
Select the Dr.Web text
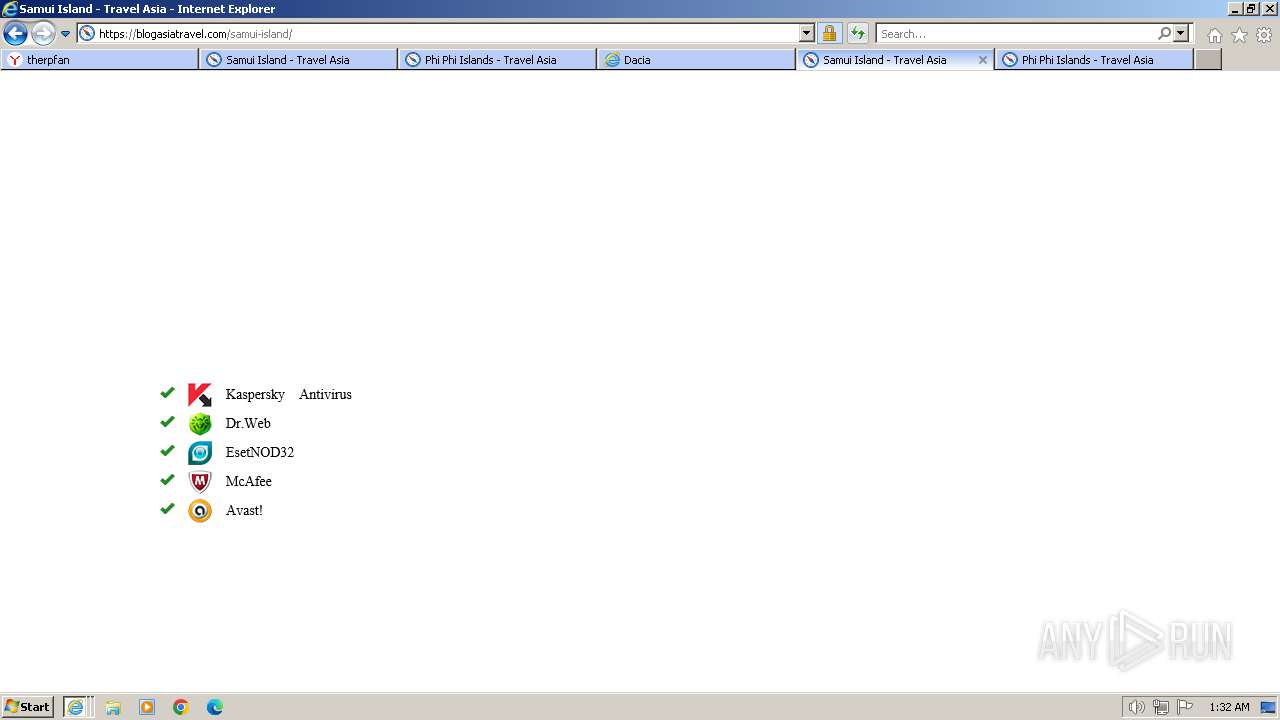(248, 424)
